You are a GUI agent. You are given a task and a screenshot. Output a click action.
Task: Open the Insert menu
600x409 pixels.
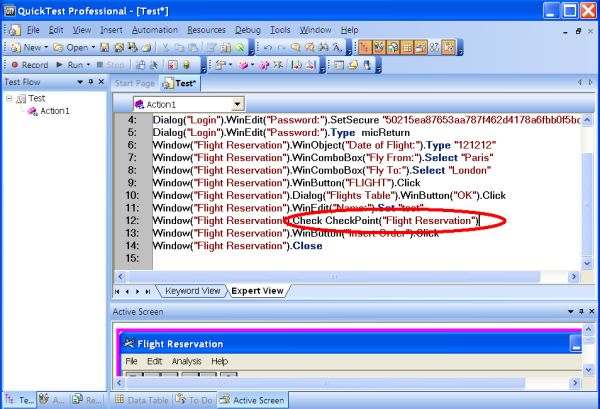111,30
